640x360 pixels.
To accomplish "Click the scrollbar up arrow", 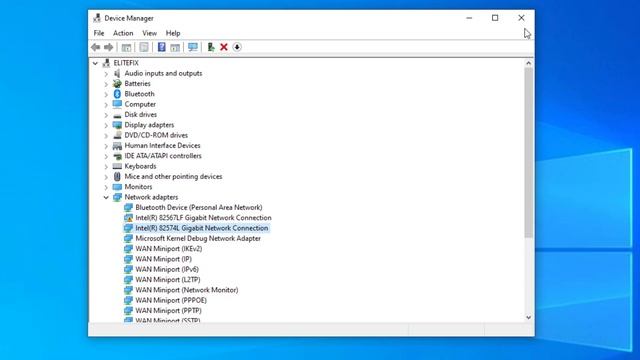I will pyautogui.click(x=529, y=63).
